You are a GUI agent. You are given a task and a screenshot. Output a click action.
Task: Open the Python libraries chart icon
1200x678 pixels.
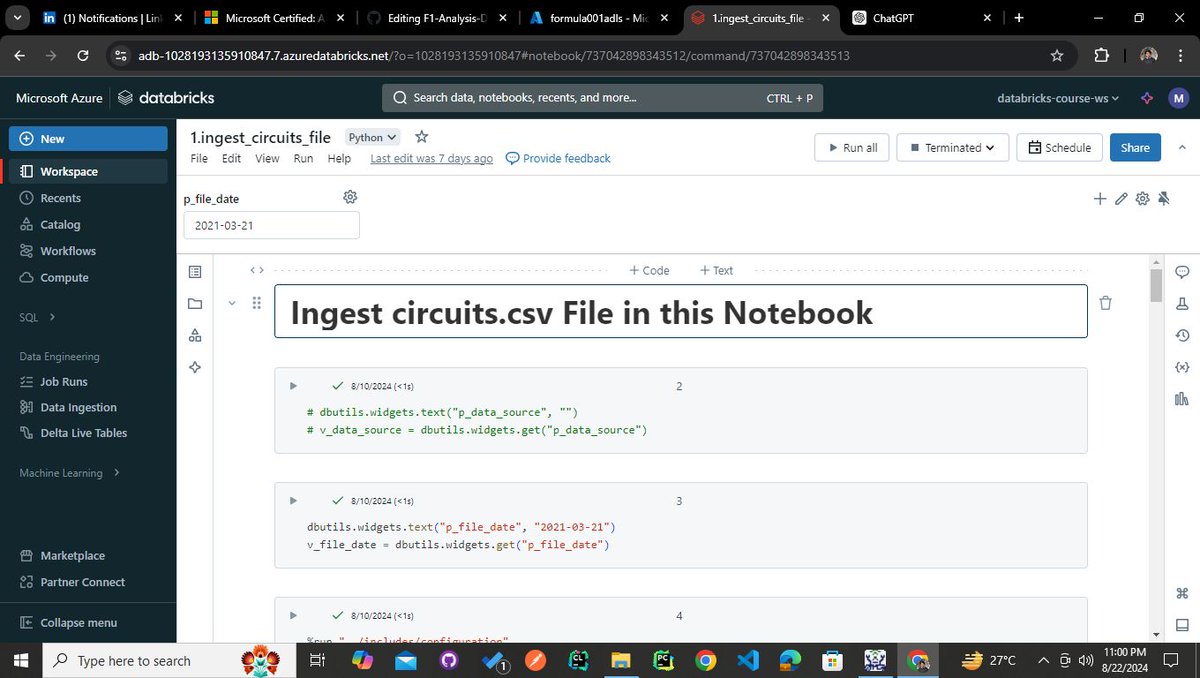point(1182,399)
